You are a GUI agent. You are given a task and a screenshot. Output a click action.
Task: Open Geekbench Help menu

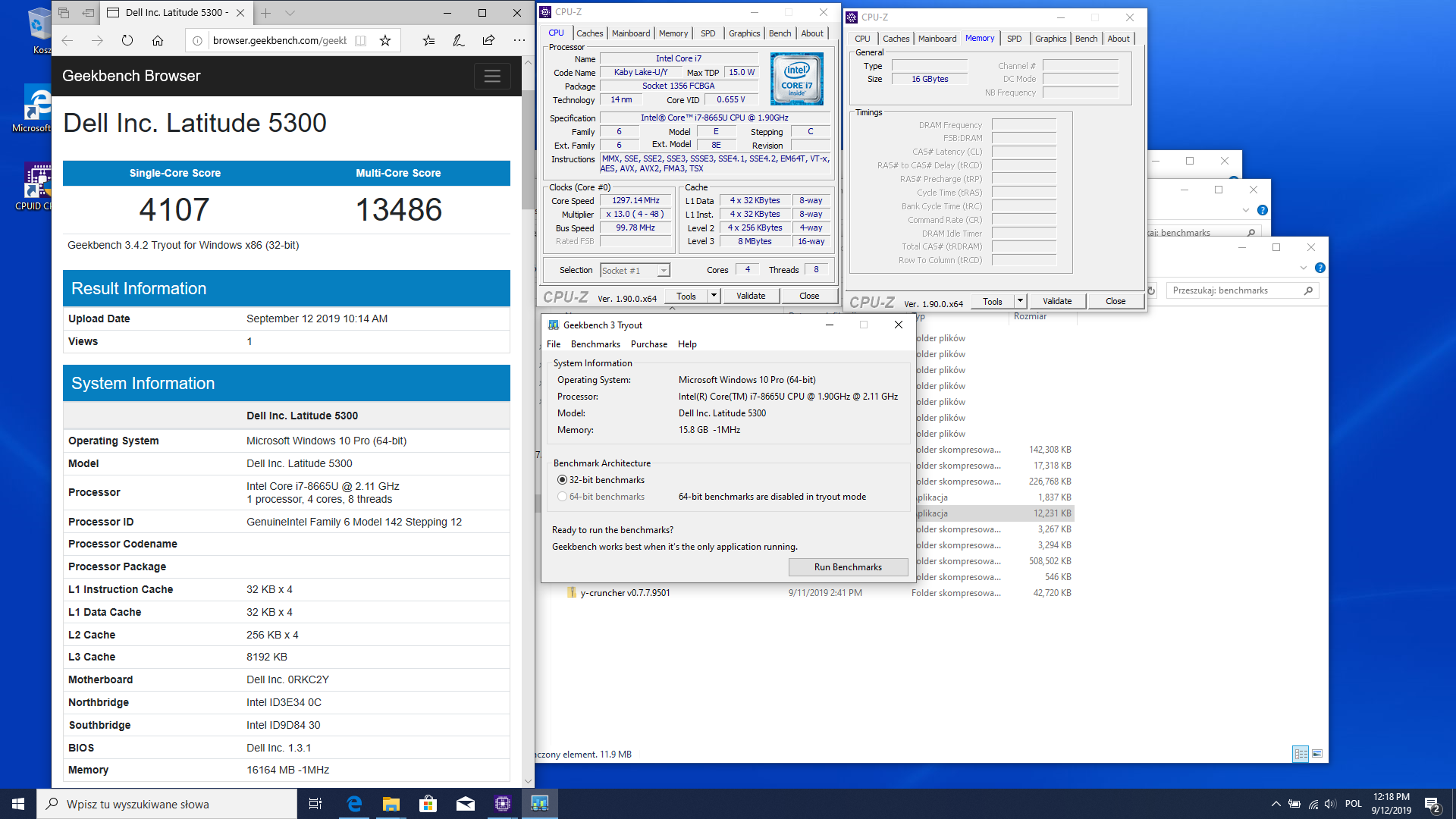(x=687, y=344)
